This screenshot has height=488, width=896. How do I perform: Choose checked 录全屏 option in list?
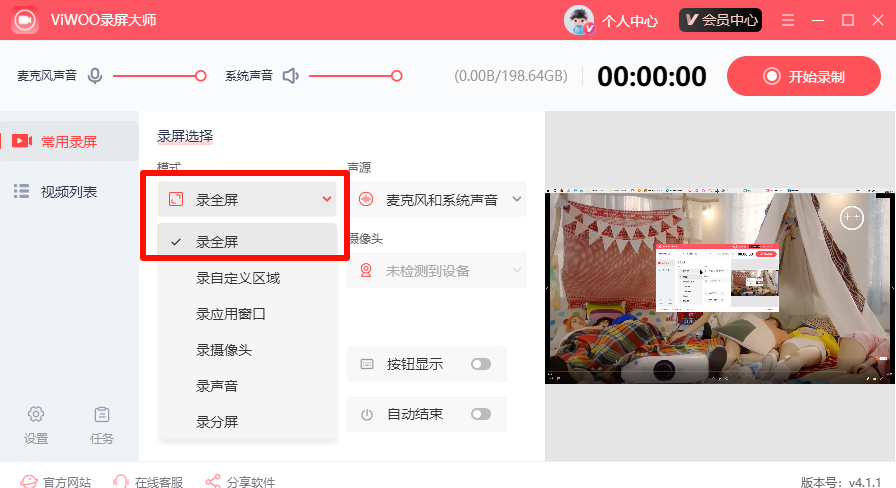click(x=247, y=242)
